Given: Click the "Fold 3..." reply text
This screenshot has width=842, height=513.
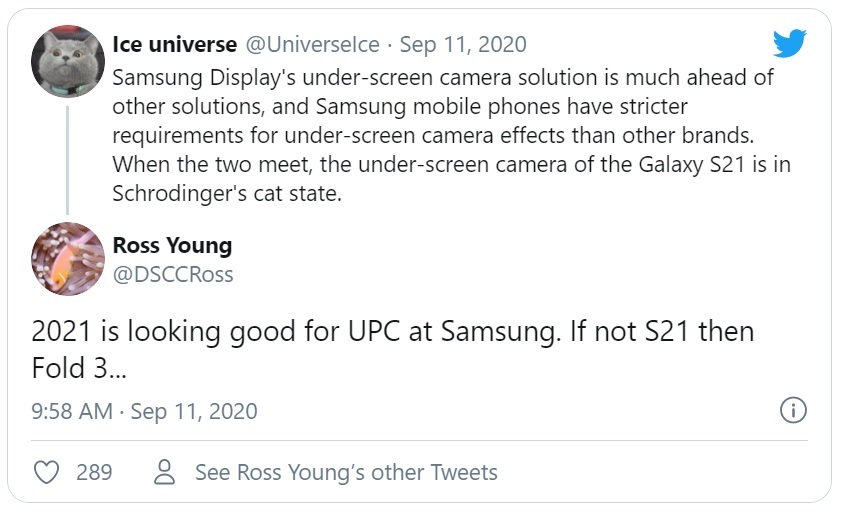Looking at the screenshot, I should [x=76, y=369].
